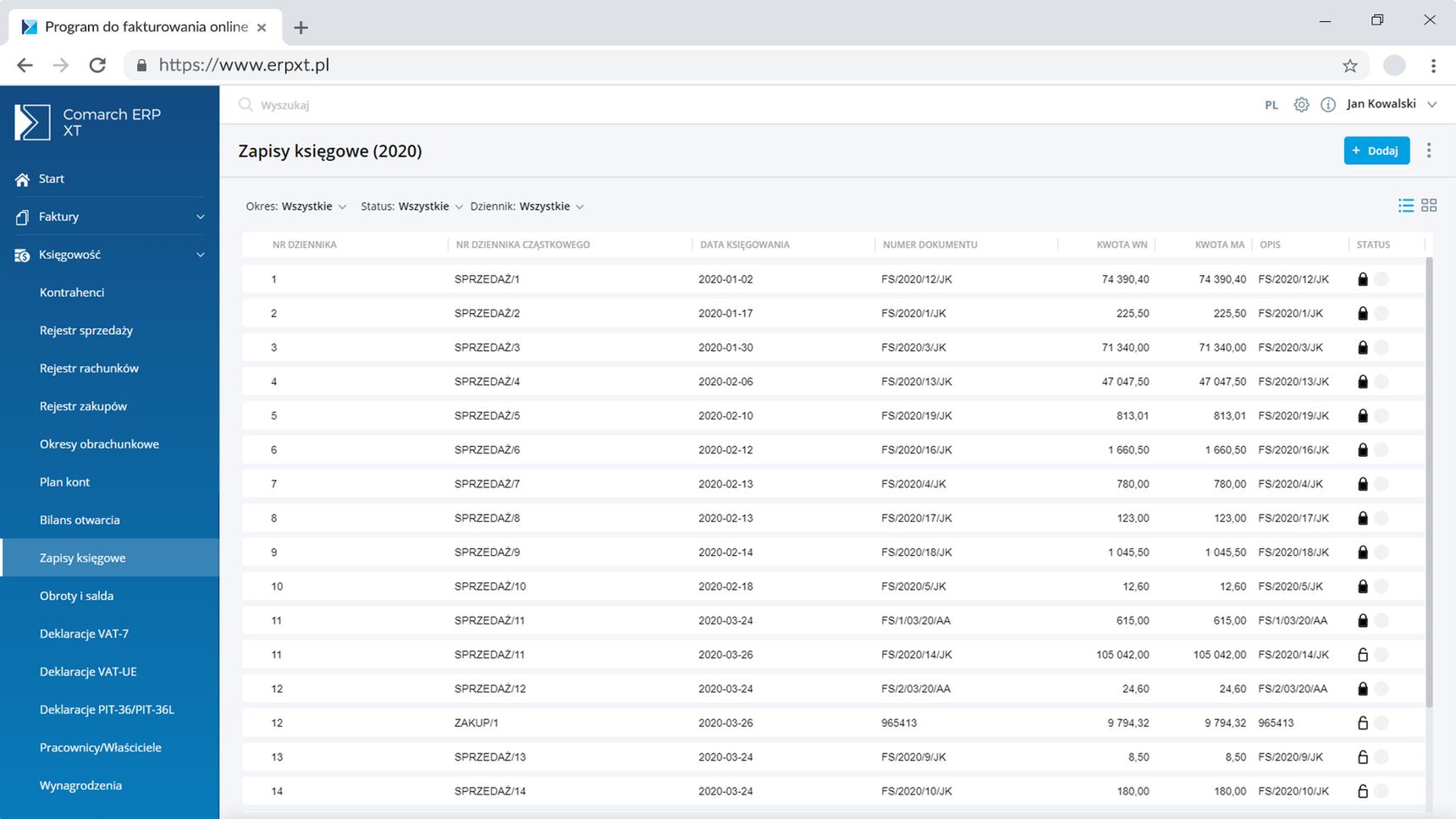This screenshot has height=819, width=1456.
Task: Open the Status filter dropdown
Action: click(x=412, y=206)
